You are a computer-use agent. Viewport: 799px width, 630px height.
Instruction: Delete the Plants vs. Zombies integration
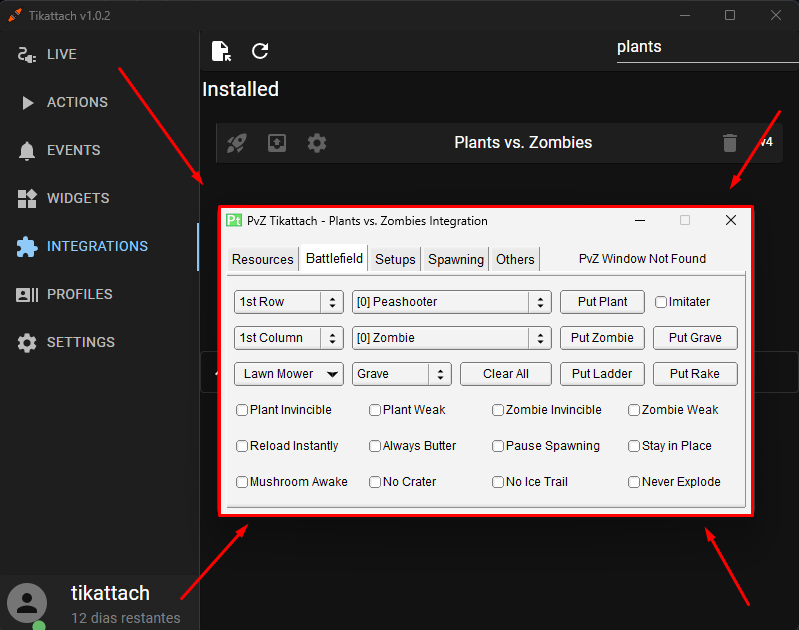(730, 143)
